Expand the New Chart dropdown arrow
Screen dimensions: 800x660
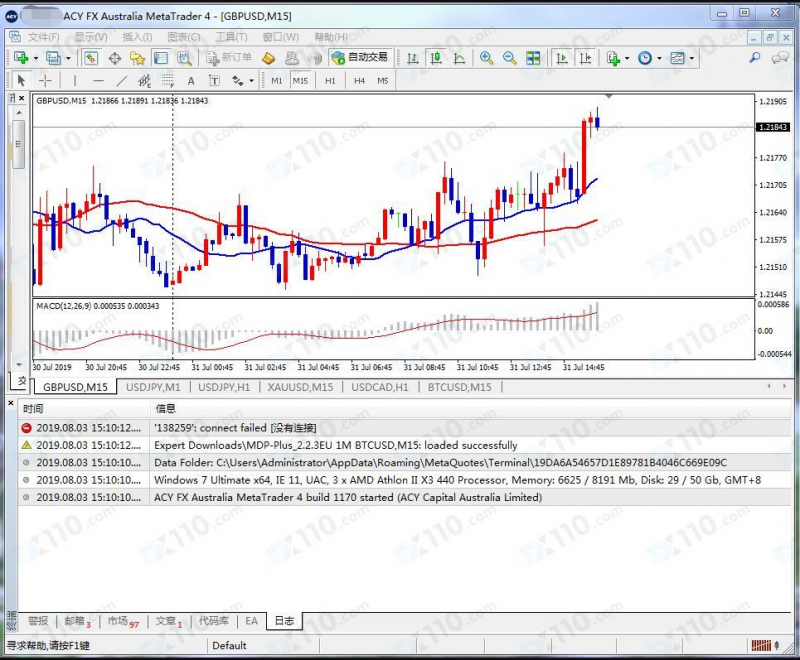[36, 58]
